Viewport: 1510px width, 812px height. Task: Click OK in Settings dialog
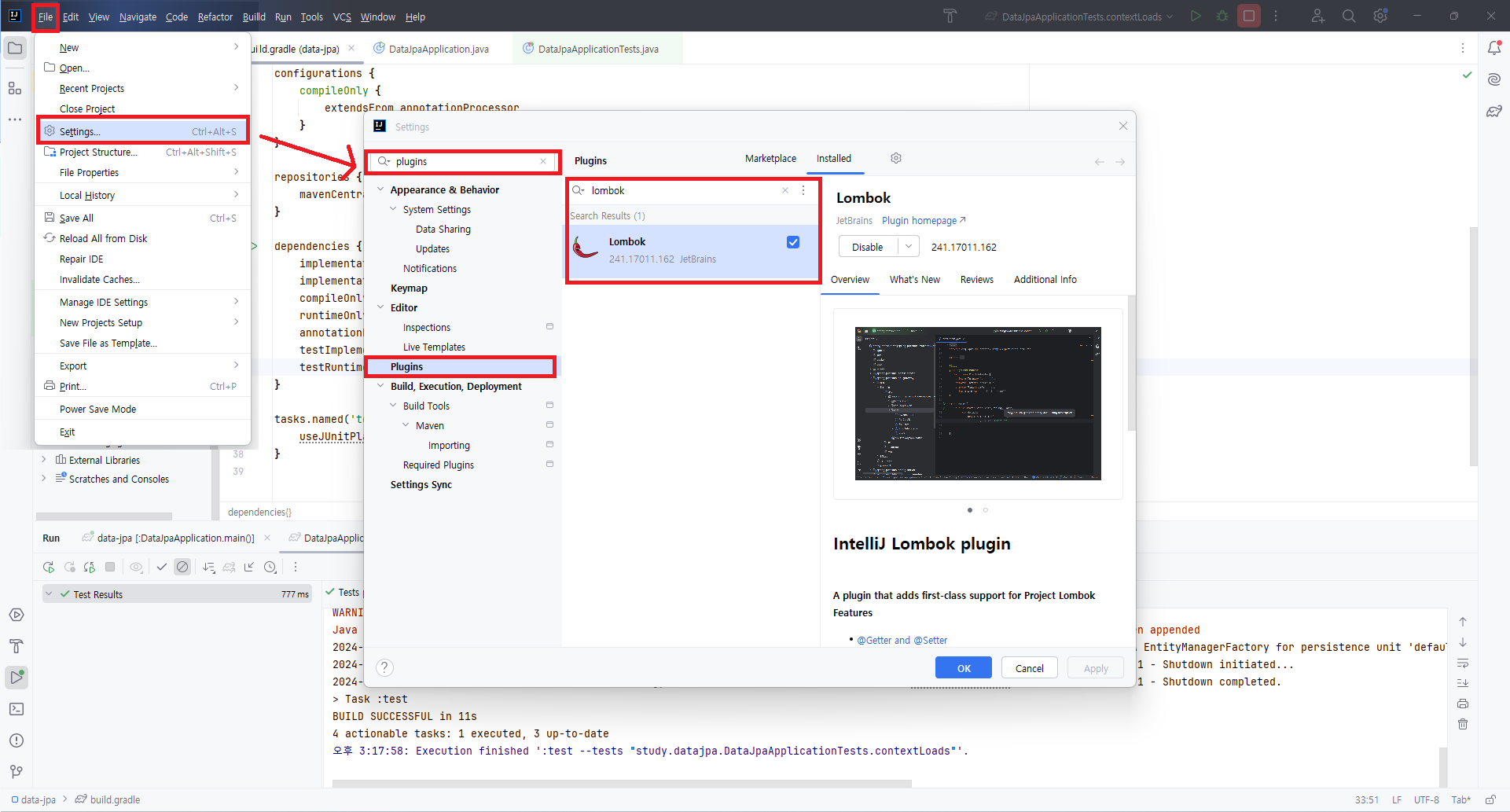coord(964,668)
